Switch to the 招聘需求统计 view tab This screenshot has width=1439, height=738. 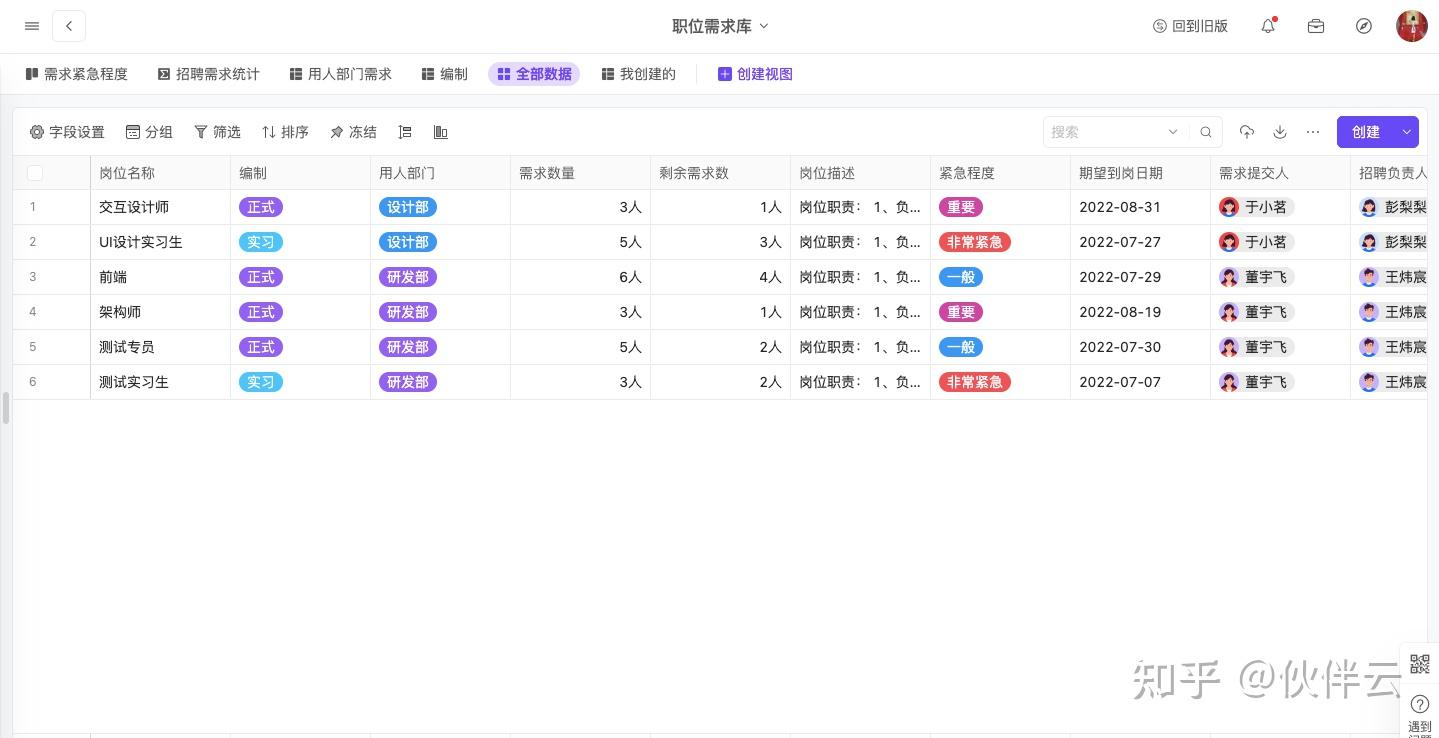[209, 74]
